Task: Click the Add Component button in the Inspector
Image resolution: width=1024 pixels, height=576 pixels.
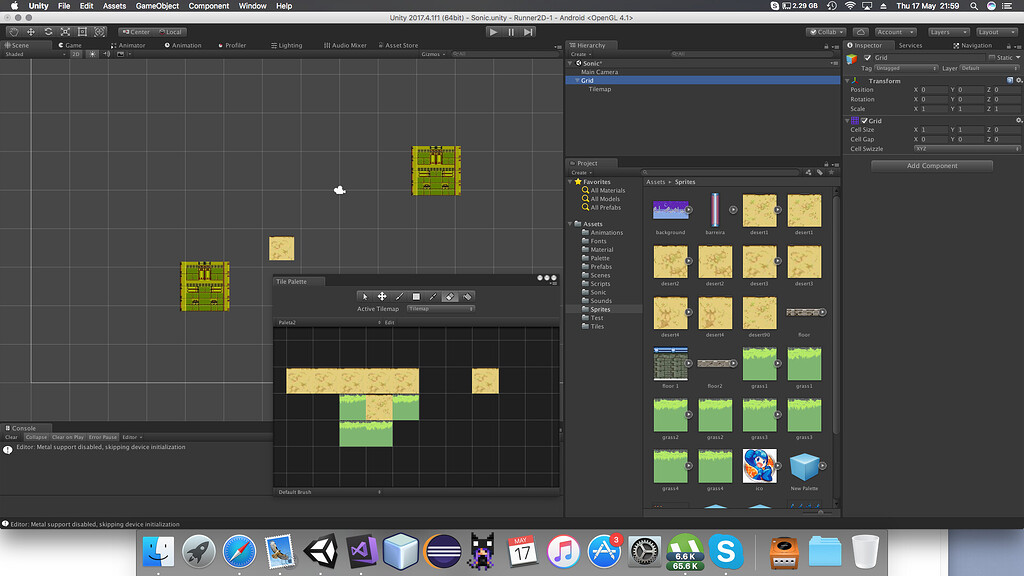Action: (x=931, y=165)
